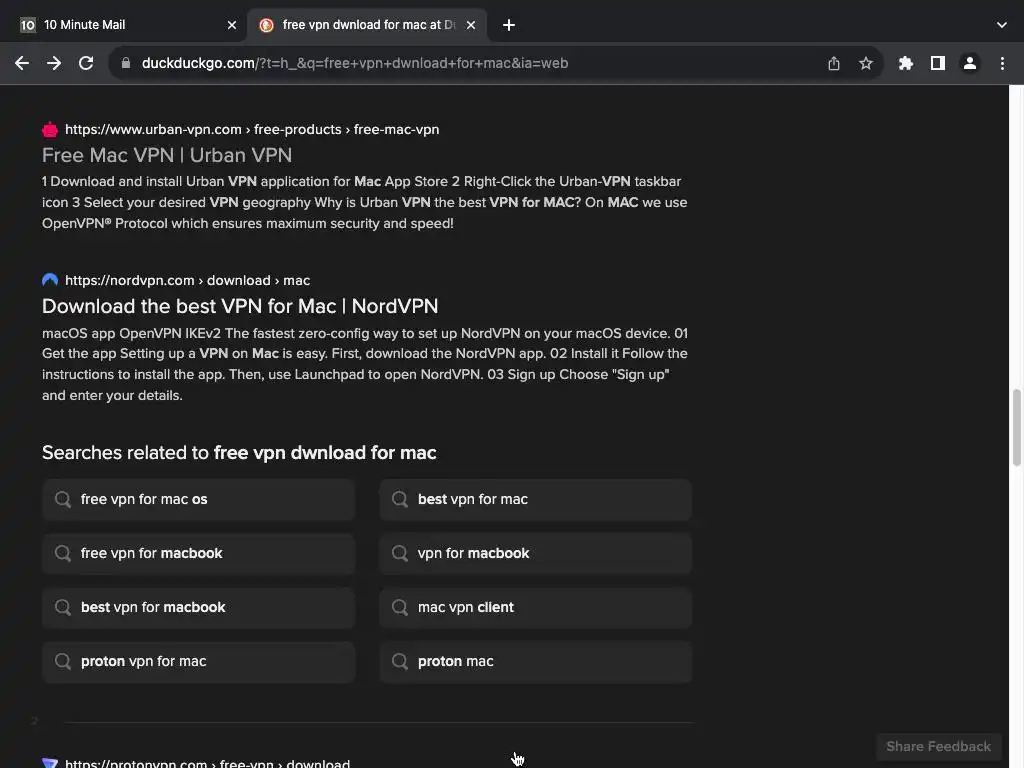1024x768 pixels.
Task: Search related: mac vpn client
Action: click(536, 607)
